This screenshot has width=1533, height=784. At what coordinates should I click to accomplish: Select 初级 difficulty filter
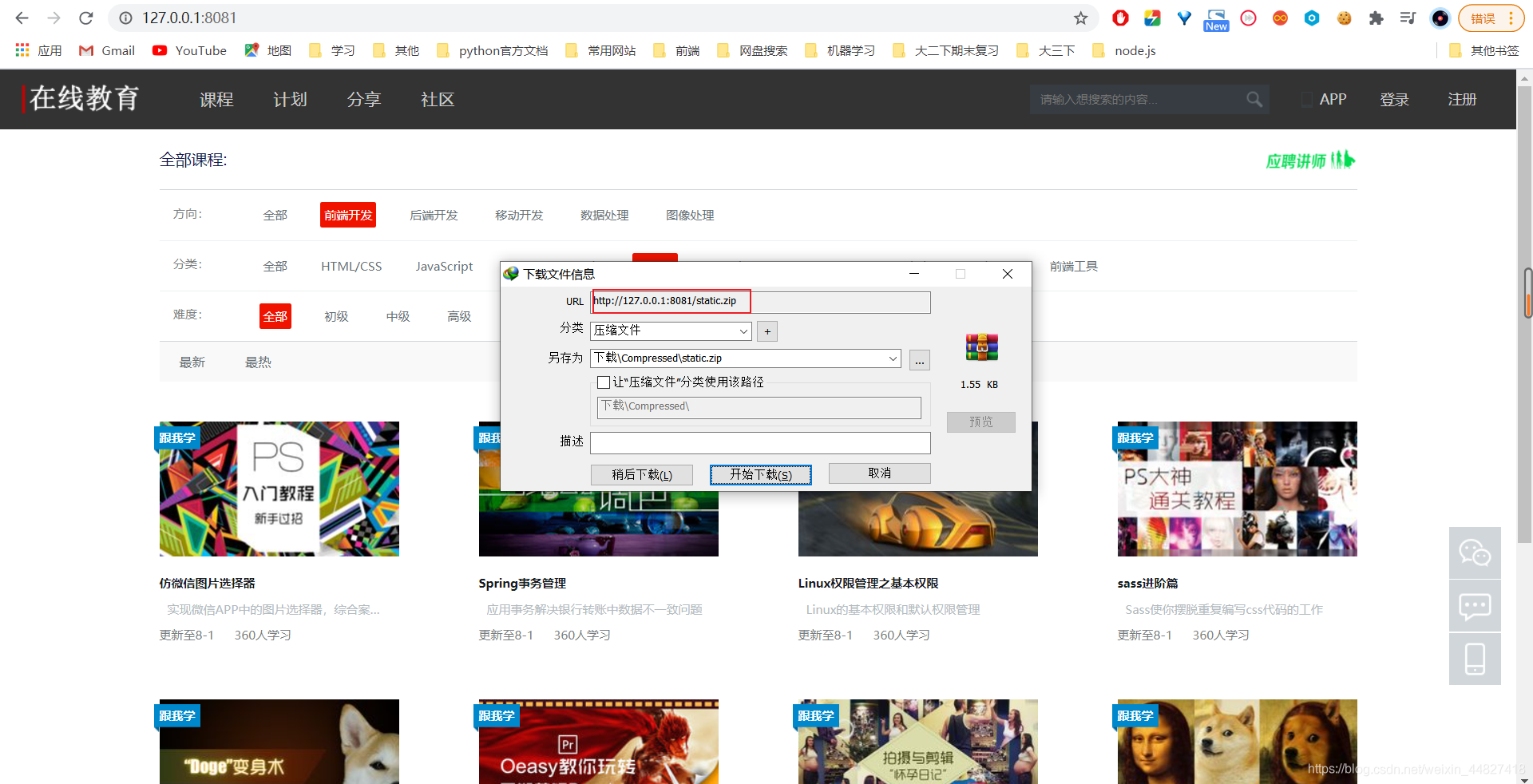pos(336,316)
